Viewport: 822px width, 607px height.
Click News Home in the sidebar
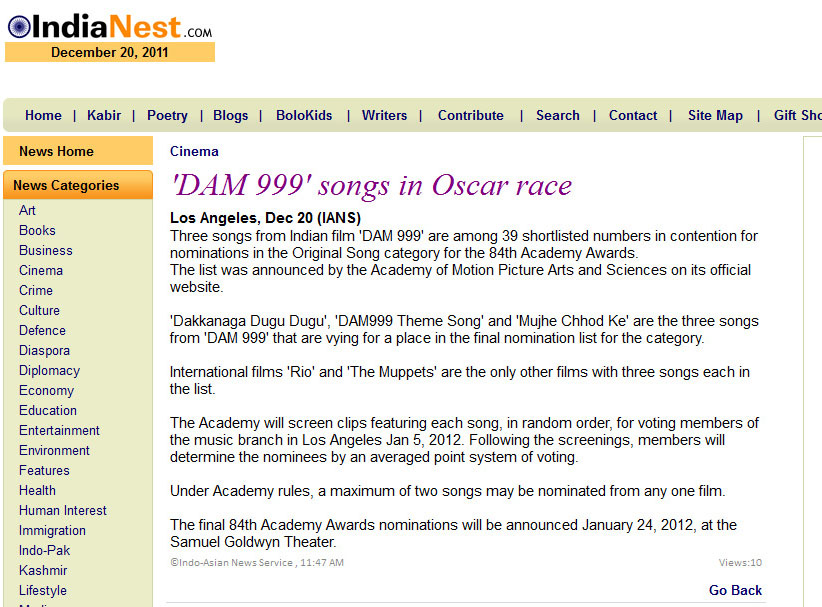click(x=56, y=151)
